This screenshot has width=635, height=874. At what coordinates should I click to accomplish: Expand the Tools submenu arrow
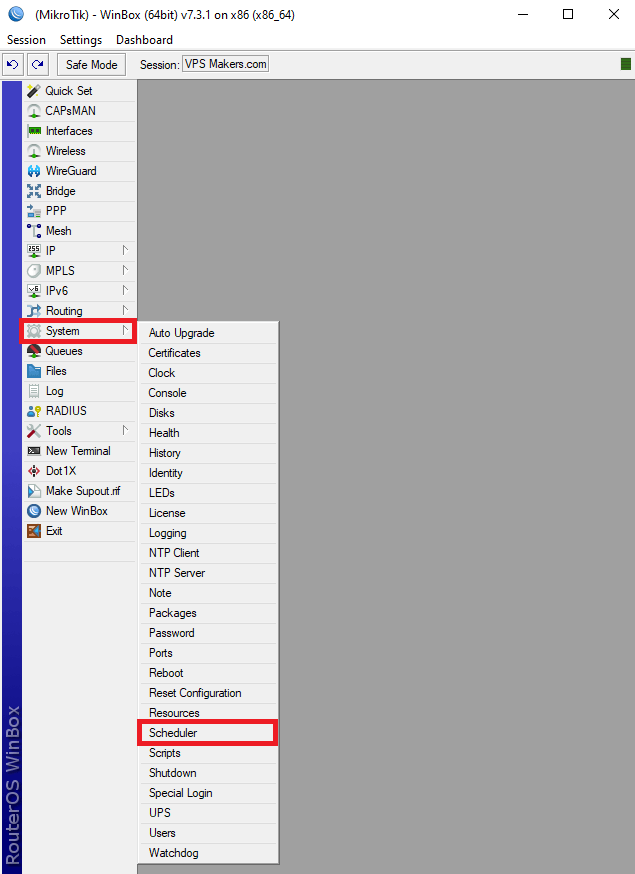point(125,430)
